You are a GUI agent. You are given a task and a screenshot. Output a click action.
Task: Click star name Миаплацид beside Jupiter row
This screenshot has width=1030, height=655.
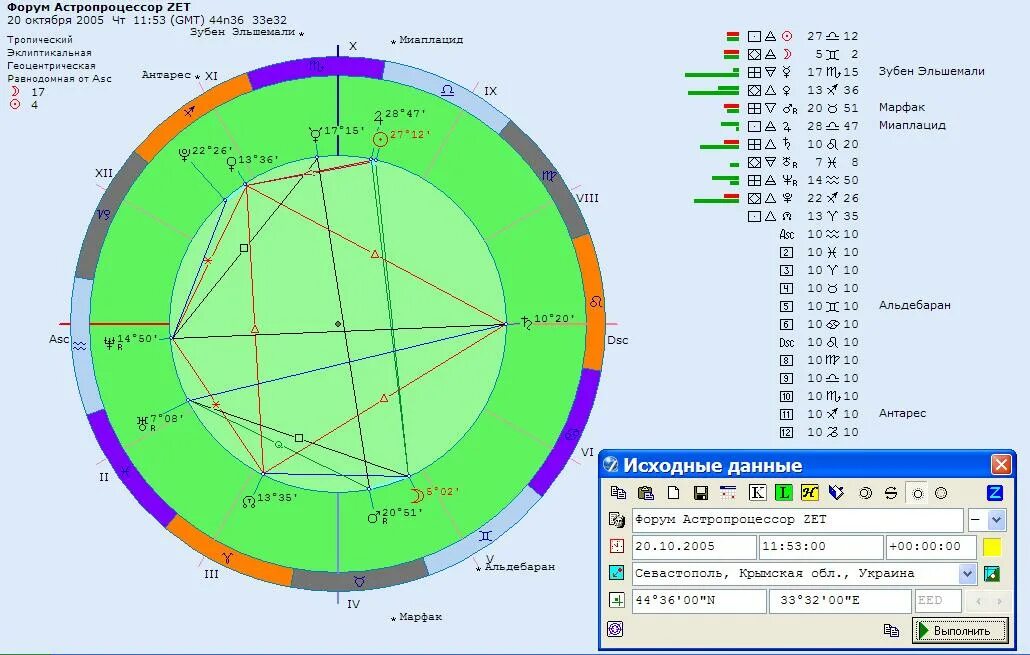tap(912, 125)
